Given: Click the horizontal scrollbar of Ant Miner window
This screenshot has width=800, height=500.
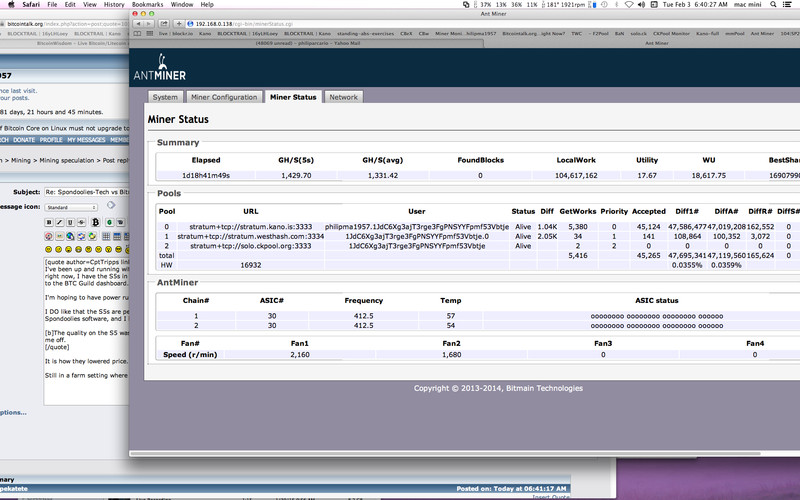Looking at the screenshot, I should tap(445, 453).
